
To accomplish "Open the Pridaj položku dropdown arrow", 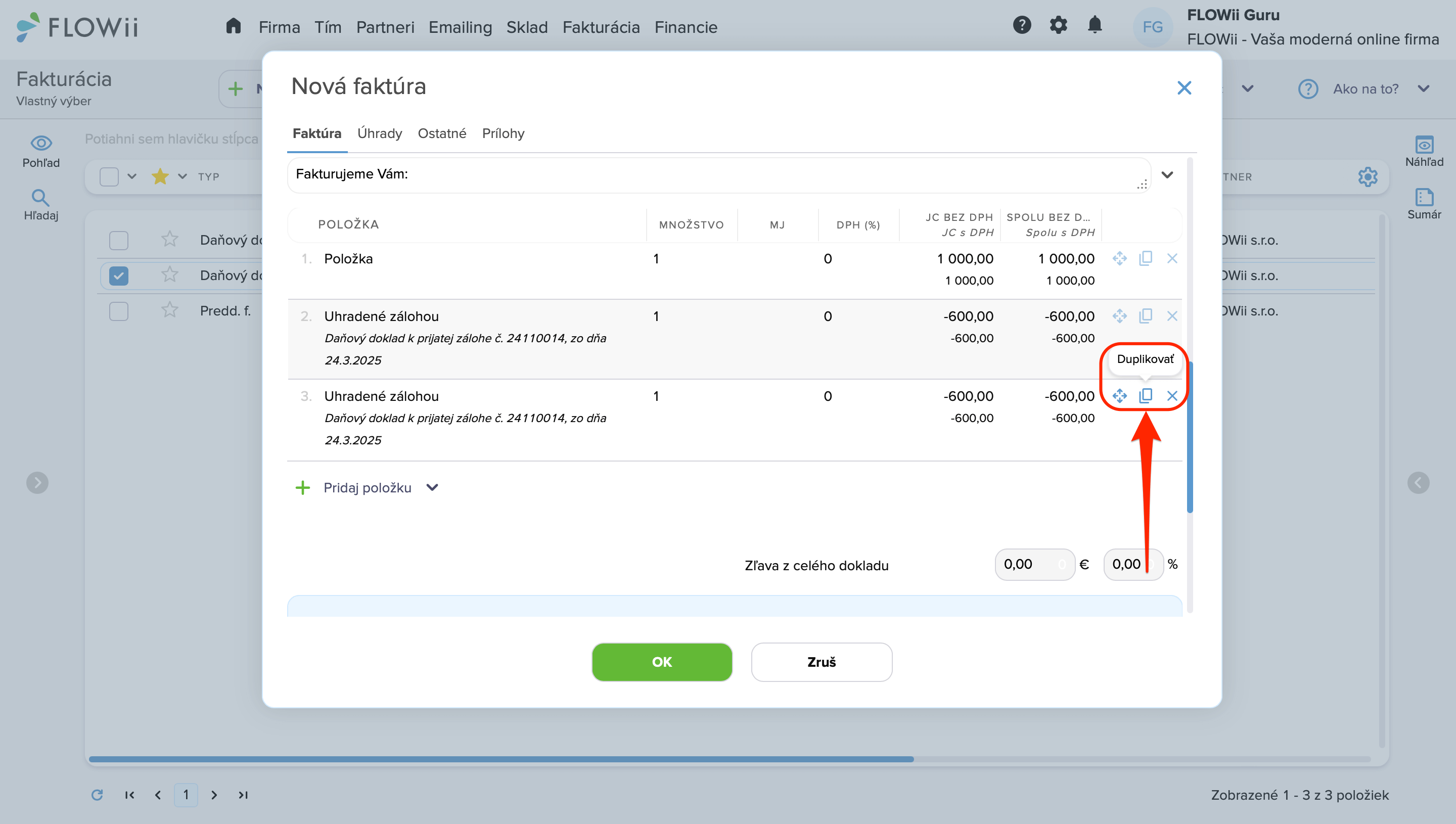I will (432, 487).
